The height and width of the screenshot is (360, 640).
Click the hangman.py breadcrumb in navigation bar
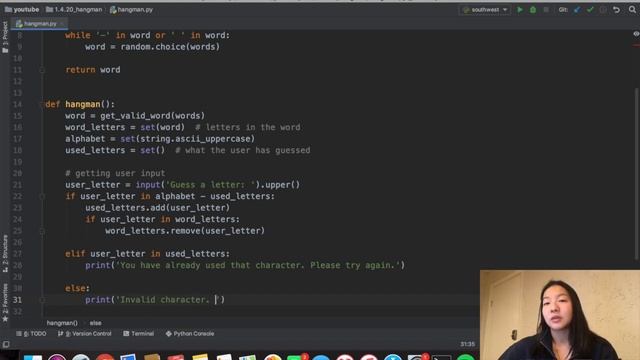pyautogui.click(x=131, y=9)
